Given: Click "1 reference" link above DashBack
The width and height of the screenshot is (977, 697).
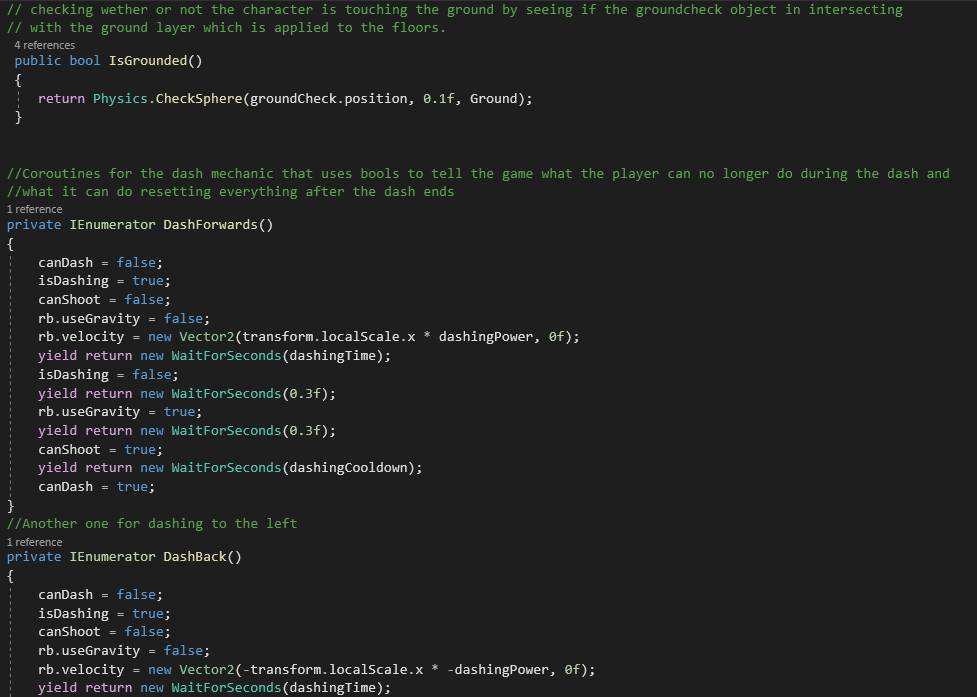Looking at the screenshot, I should pos(34,542).
